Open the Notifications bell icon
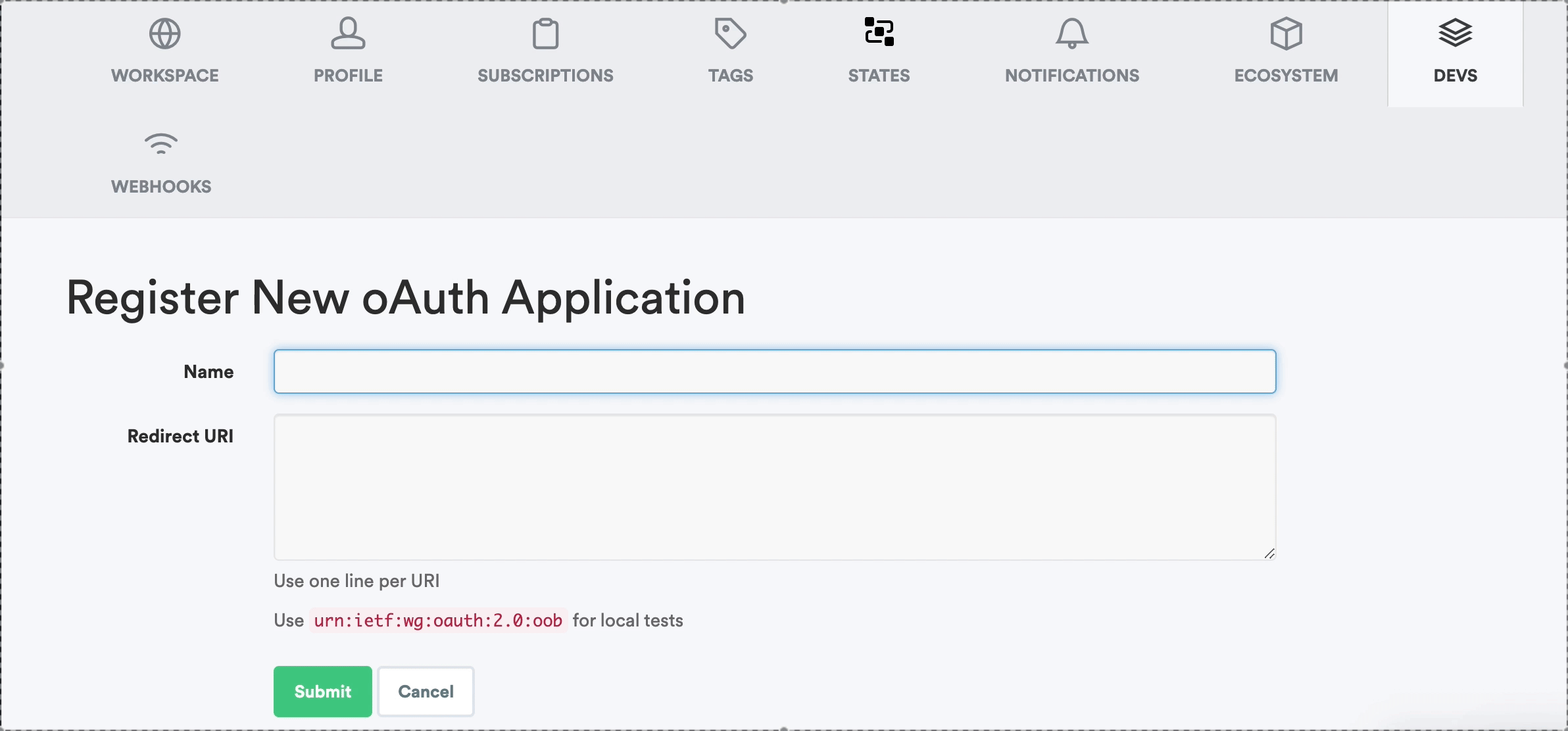 [x=1072, y=33]
